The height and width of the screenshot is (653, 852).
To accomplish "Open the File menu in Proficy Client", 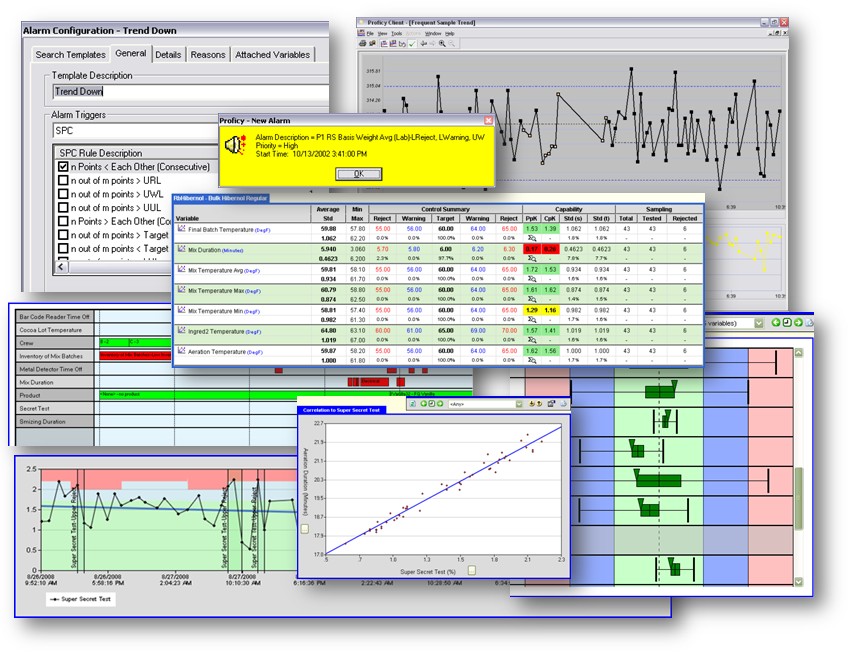I will click(x=370, y=34).
